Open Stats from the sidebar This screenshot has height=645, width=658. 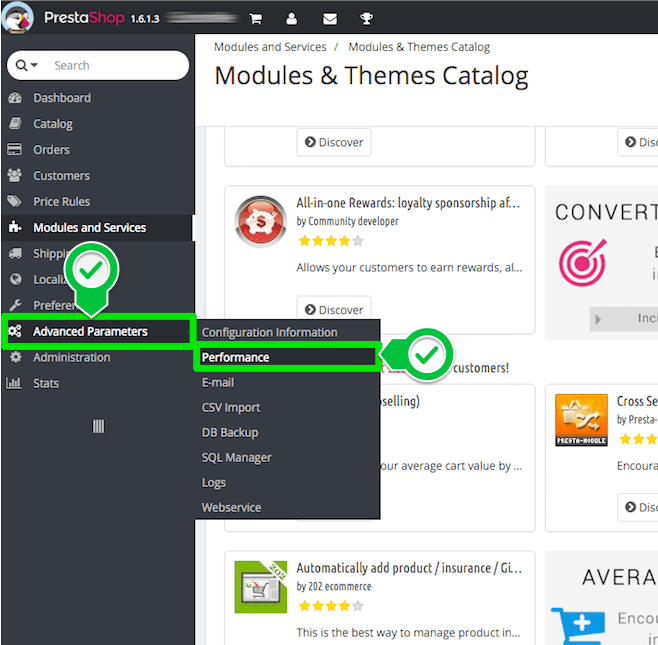click(46, 384)
